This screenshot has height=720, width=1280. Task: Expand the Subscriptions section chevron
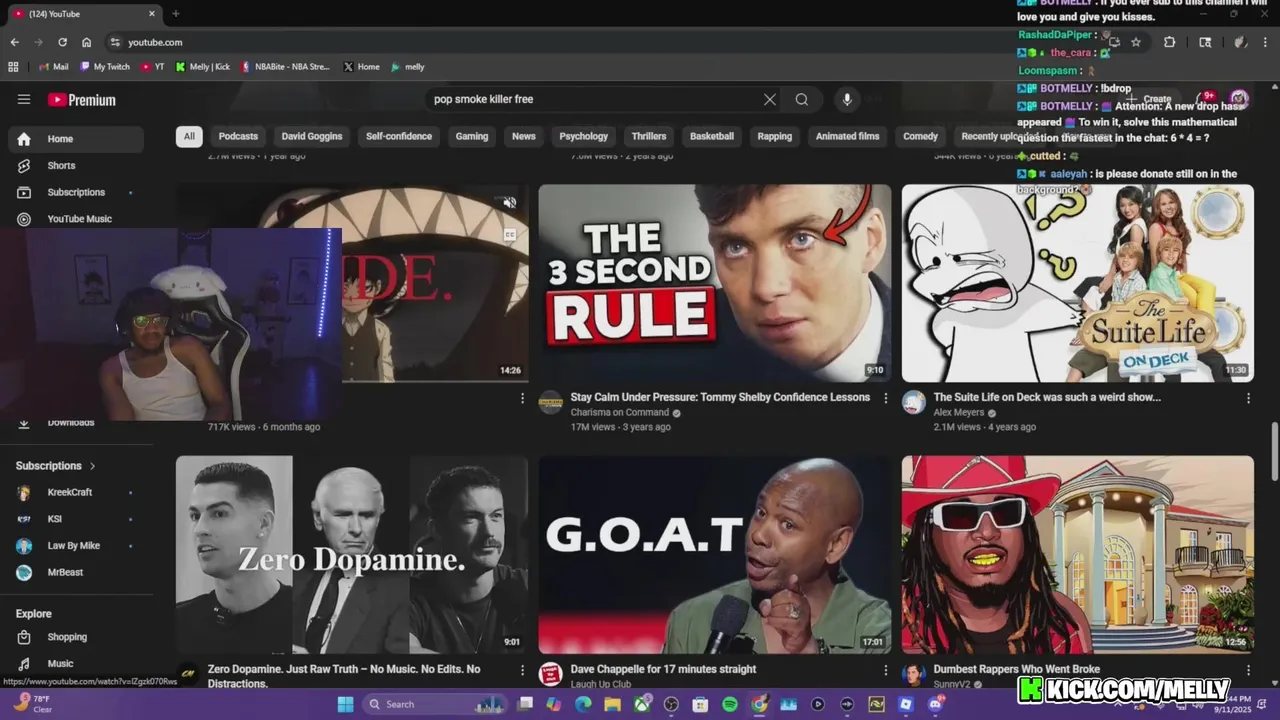93,466
